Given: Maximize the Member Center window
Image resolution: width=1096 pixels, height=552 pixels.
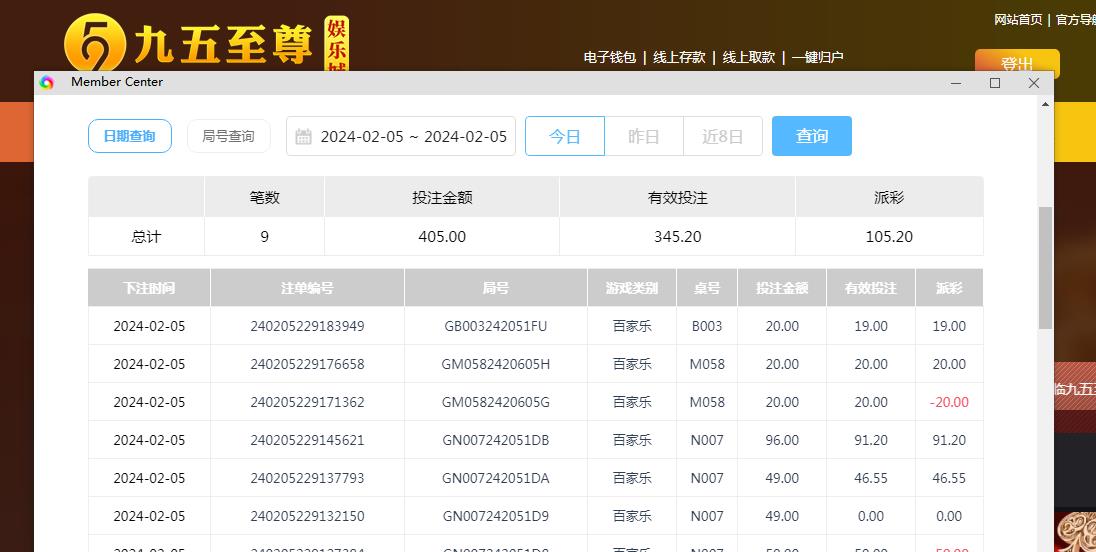Looking at the screenshot, I should click(995, 83).
